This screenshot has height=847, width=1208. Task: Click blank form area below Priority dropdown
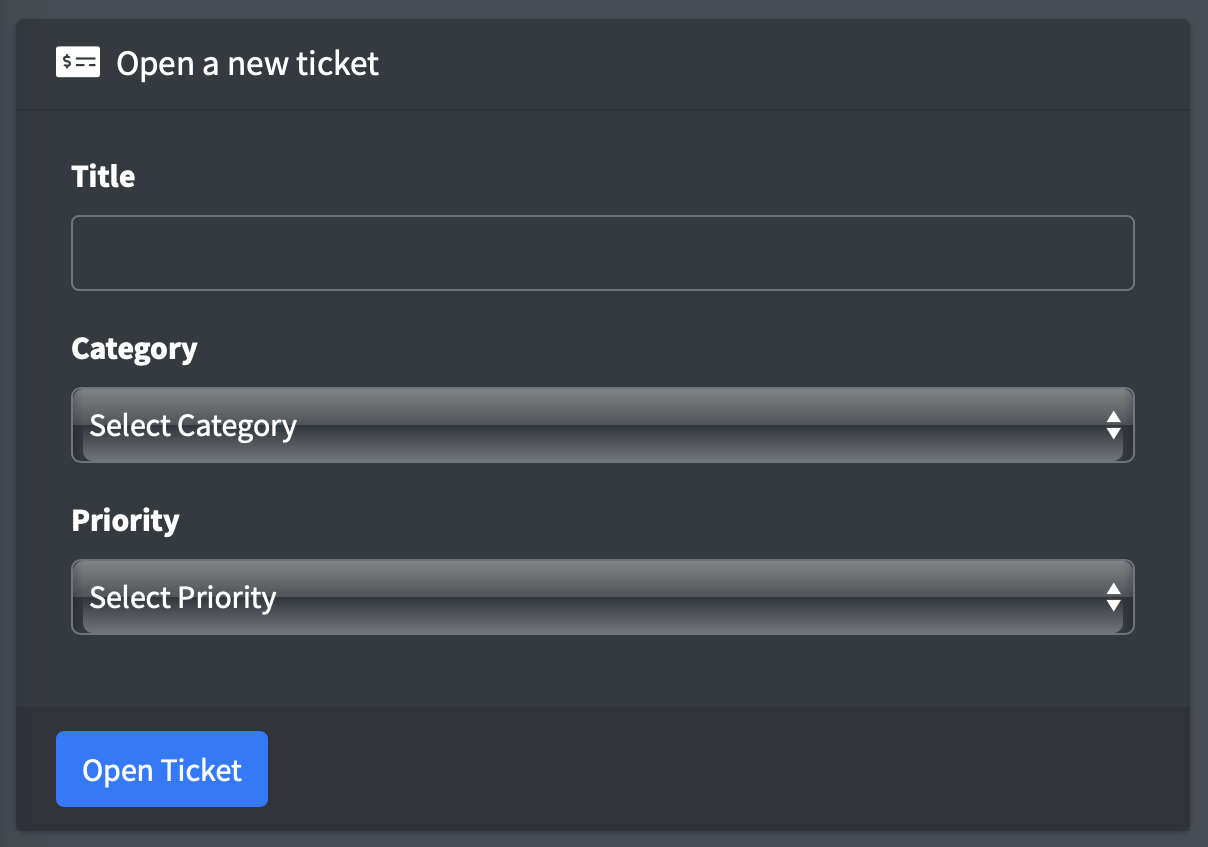click(602, 670)
